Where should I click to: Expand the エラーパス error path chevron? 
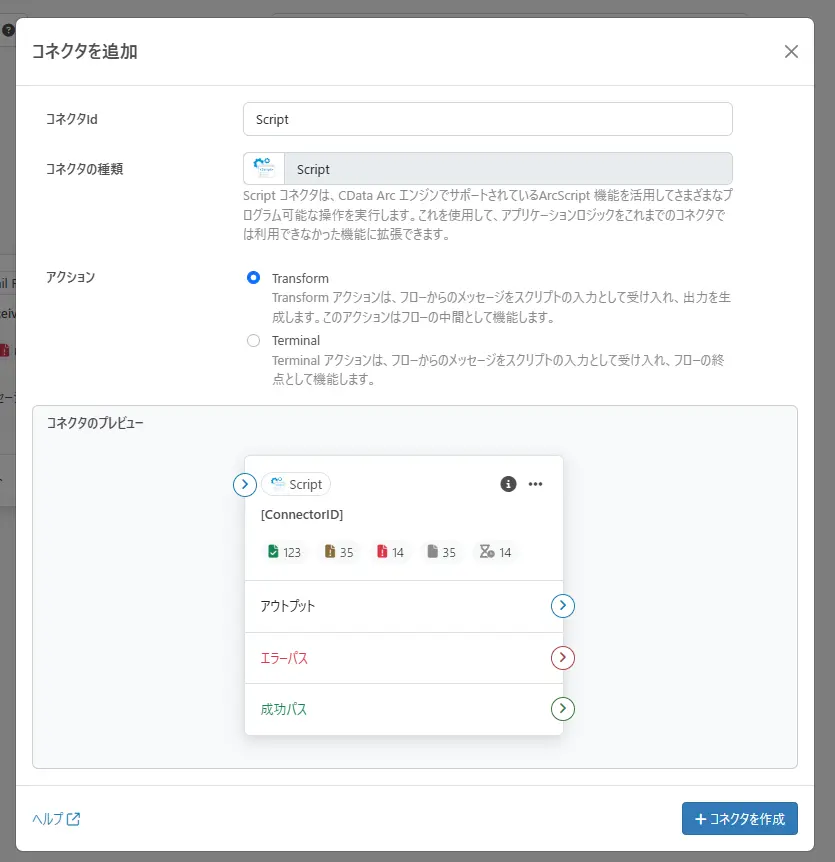(x=562, y=658)
